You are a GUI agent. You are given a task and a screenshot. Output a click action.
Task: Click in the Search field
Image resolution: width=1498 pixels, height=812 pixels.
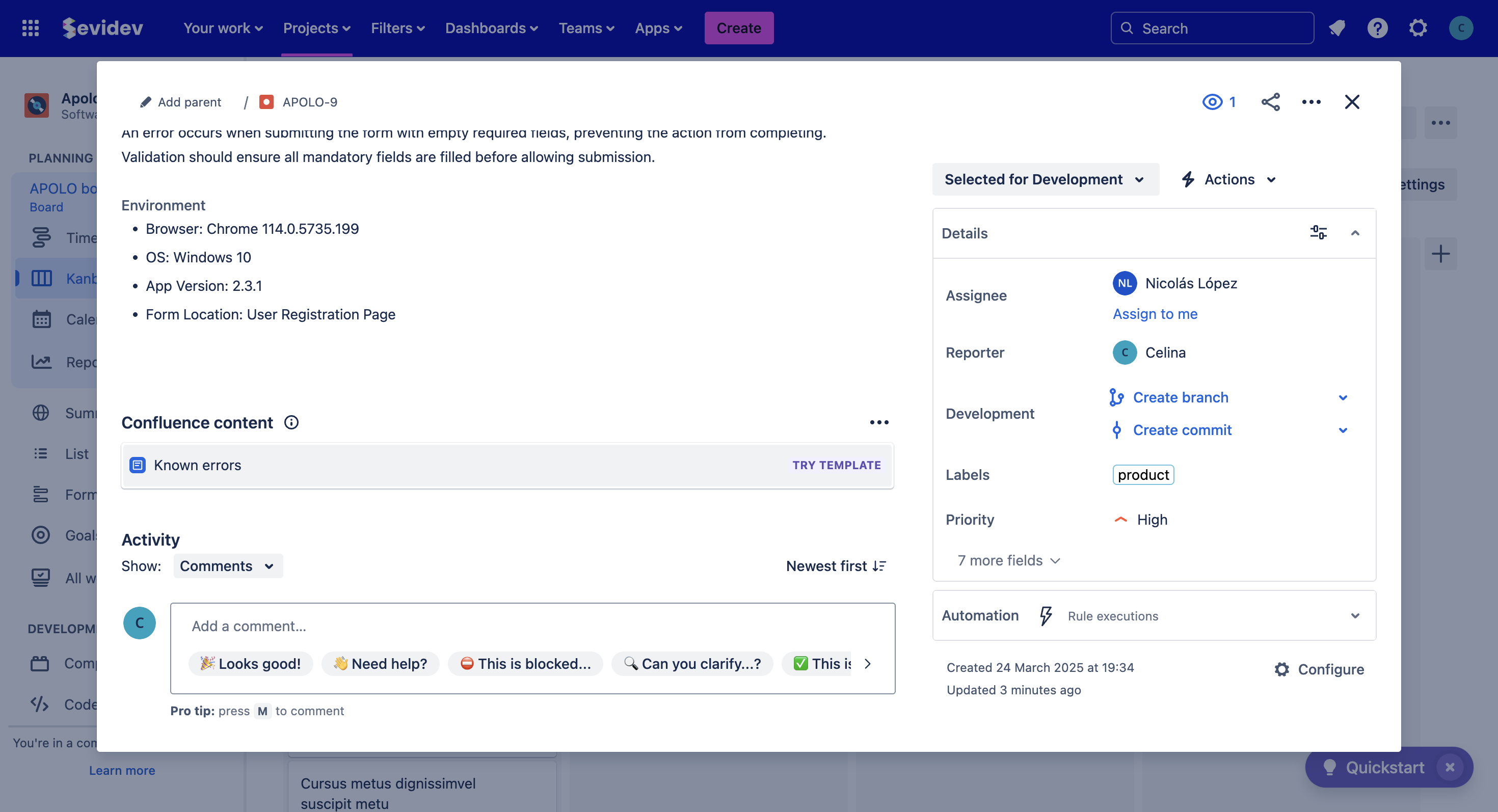(x=1212, y=28)
